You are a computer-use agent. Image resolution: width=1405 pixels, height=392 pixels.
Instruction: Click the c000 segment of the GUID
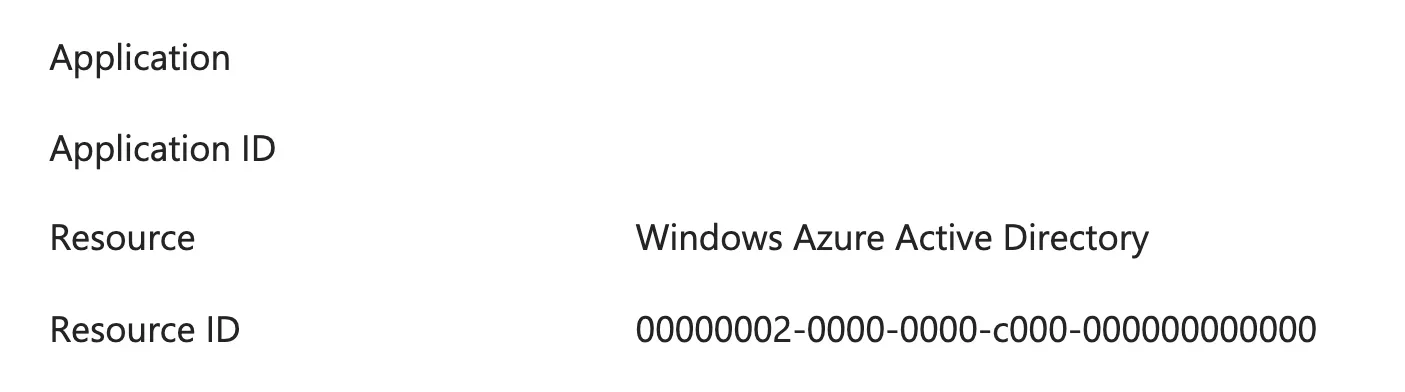(x=1031, y=329)
